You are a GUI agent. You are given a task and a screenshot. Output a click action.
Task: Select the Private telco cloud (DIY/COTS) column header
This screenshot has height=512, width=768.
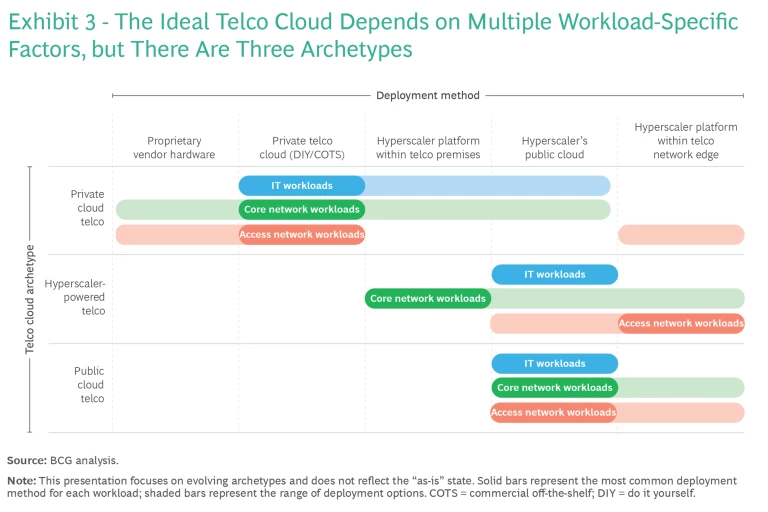click(x=302, y=148)
